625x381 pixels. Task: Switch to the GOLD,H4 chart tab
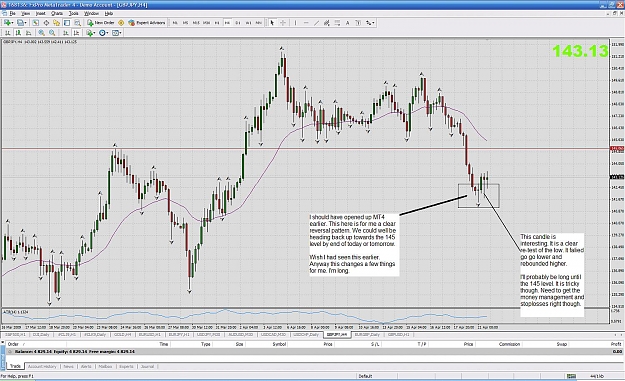pyautogui.click(x=122, y=334)
